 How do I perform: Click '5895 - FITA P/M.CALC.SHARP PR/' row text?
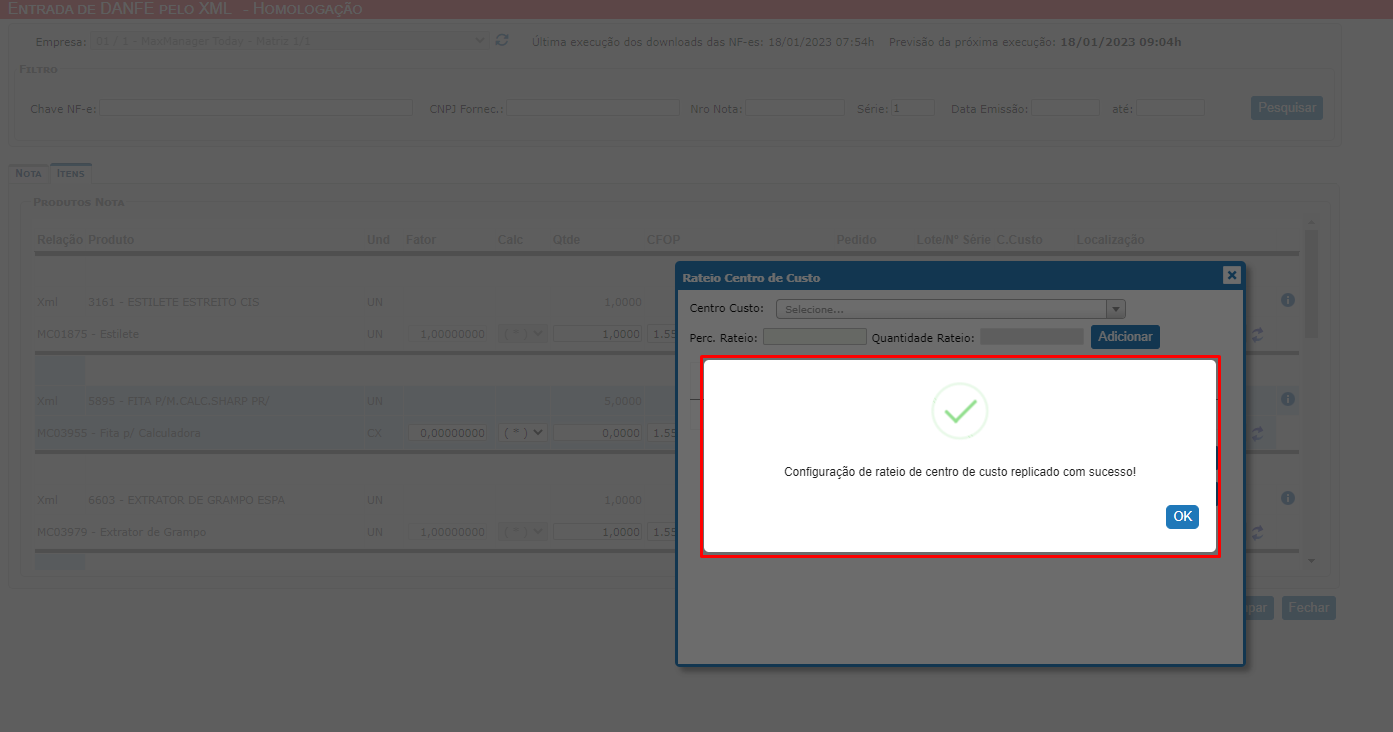[x=178, y=401]
